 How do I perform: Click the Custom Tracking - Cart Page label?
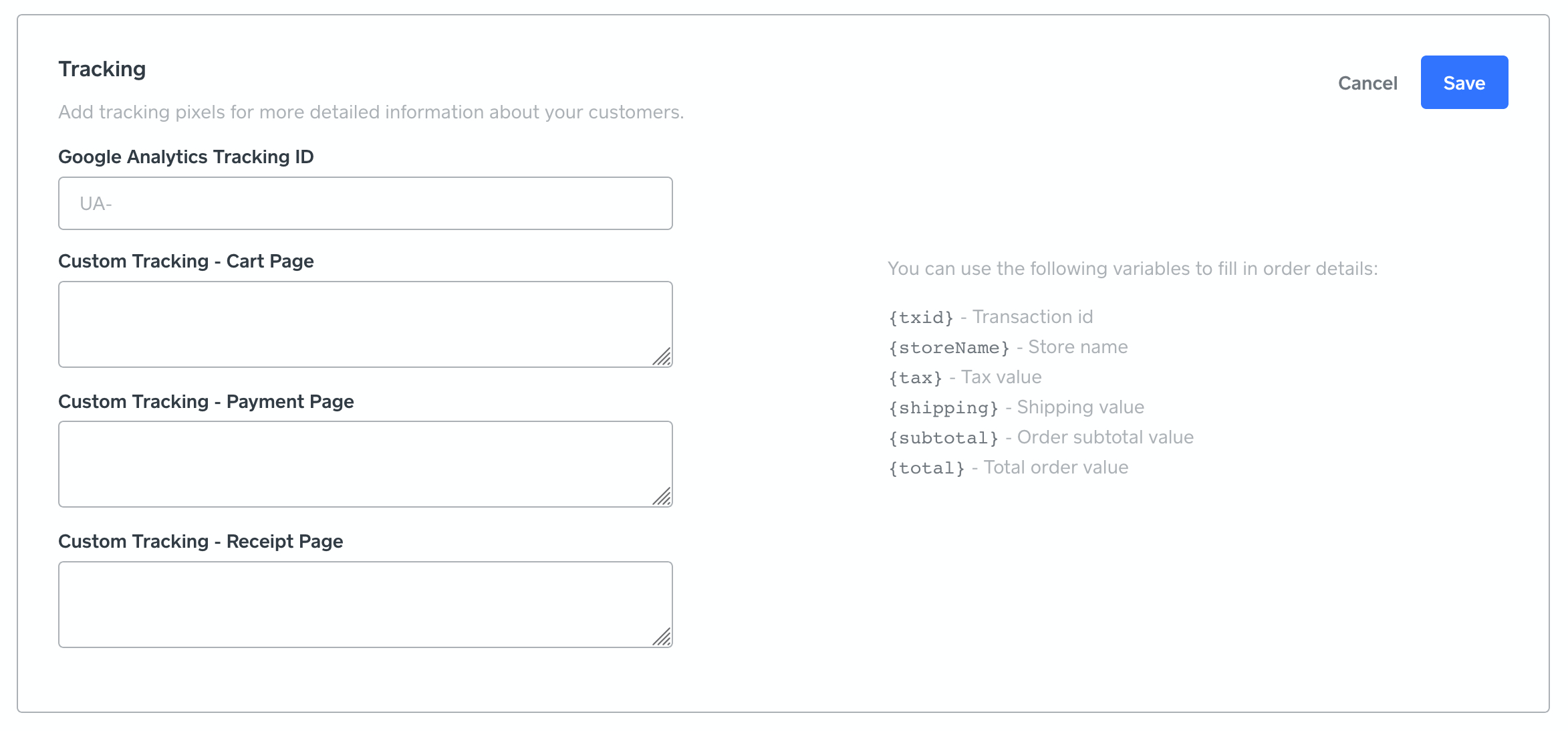coord(186,261)
